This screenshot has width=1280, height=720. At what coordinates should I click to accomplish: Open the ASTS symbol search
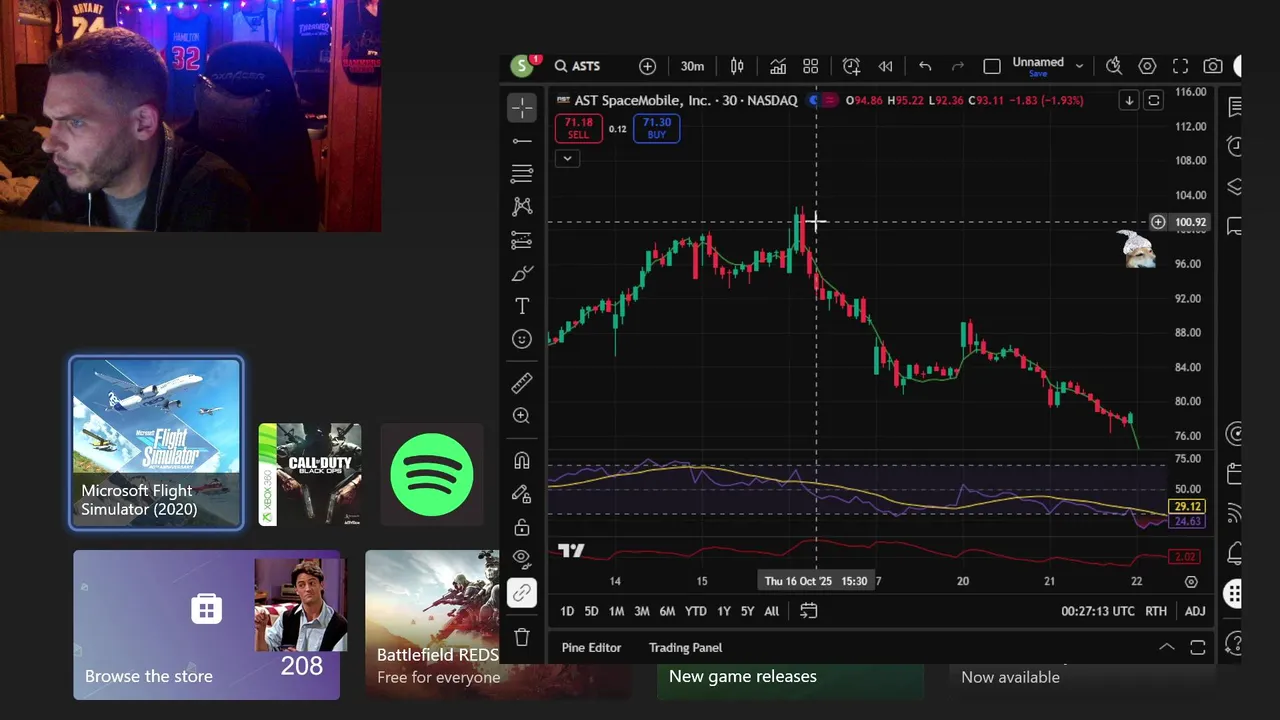[x=578, y=66]
